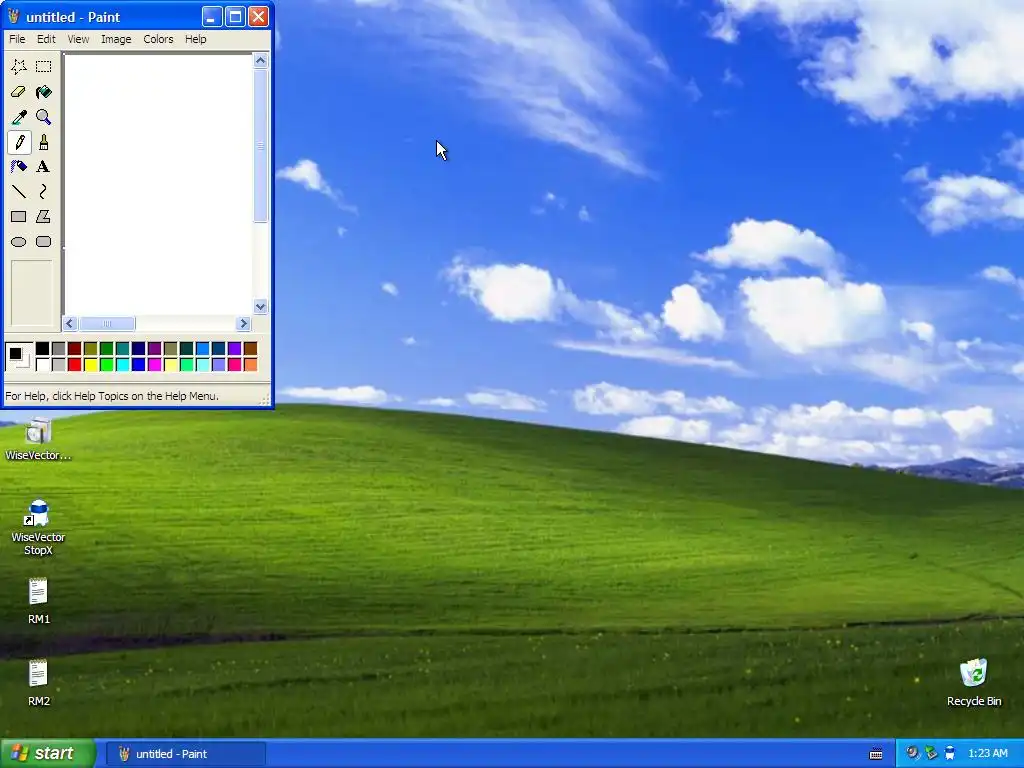
Task: Activate the Fill With Color bucket
Action: [x=44, y=92]
